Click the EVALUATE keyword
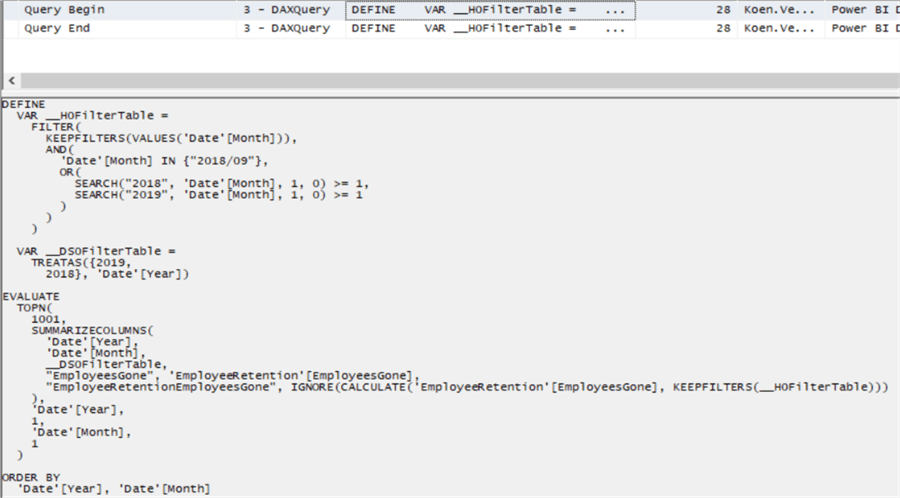The height and width of the screenshot is (498, 900). click(31, 297)
